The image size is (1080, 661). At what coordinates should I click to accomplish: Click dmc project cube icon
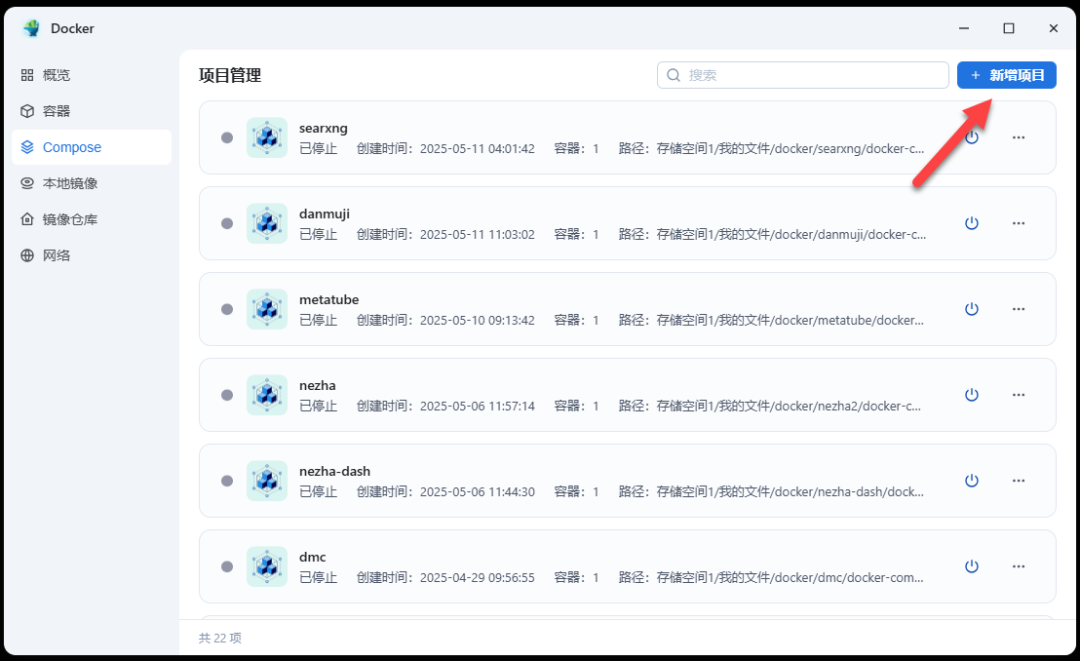coord(267,567)
